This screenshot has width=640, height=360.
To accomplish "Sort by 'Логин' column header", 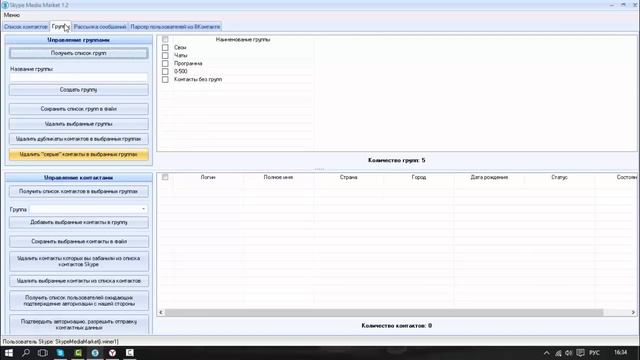I will (x=208, y=177).
